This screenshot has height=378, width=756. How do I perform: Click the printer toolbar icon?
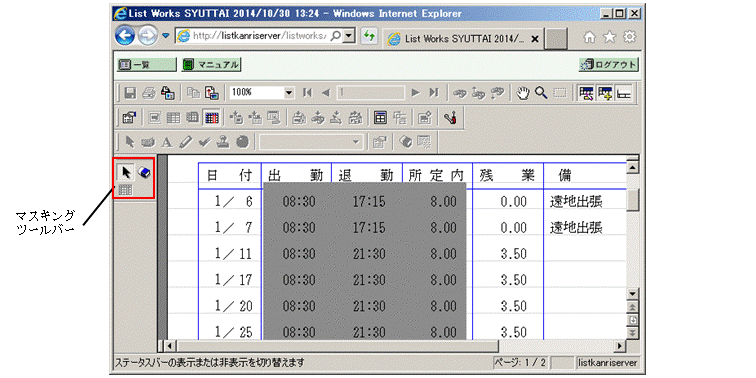click(148, 93)
